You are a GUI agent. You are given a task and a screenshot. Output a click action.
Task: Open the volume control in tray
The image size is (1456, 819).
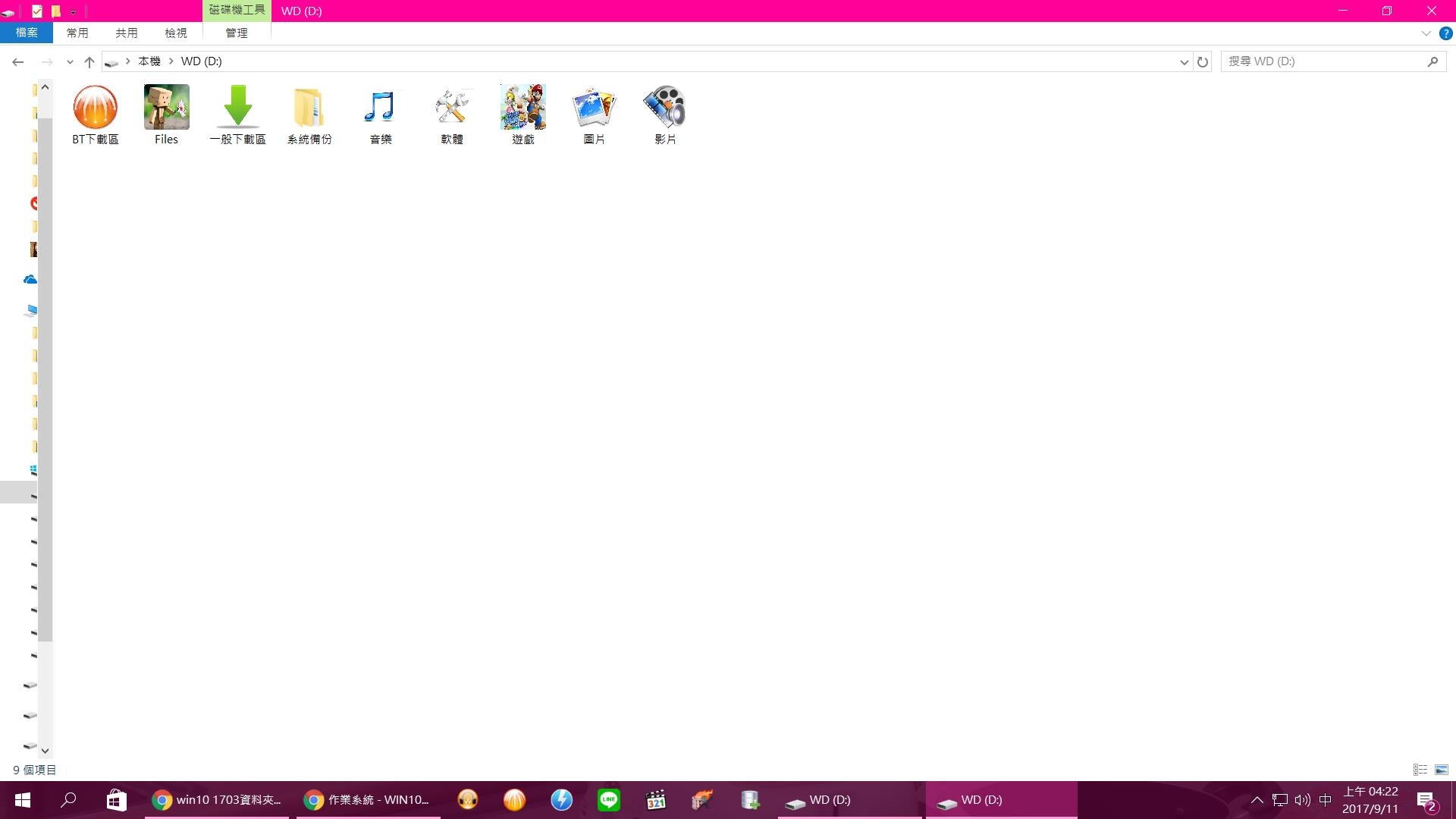(x=1303, y=800)
